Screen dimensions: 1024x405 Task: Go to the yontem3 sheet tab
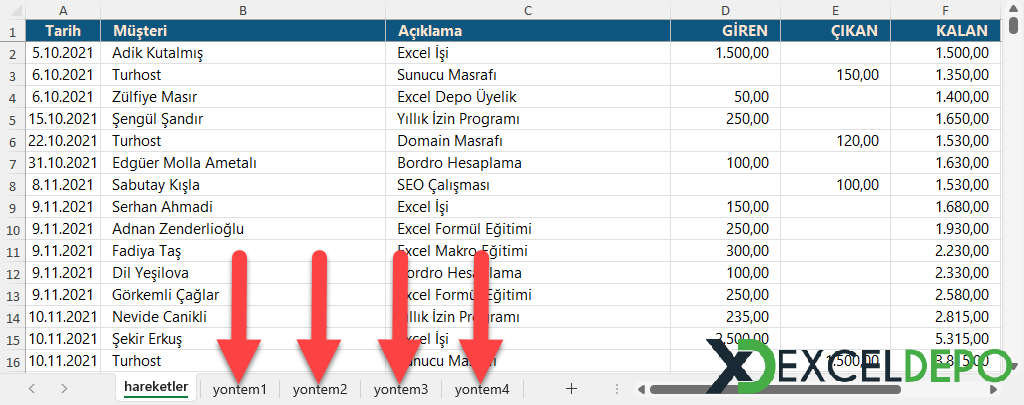click(400, 388)
